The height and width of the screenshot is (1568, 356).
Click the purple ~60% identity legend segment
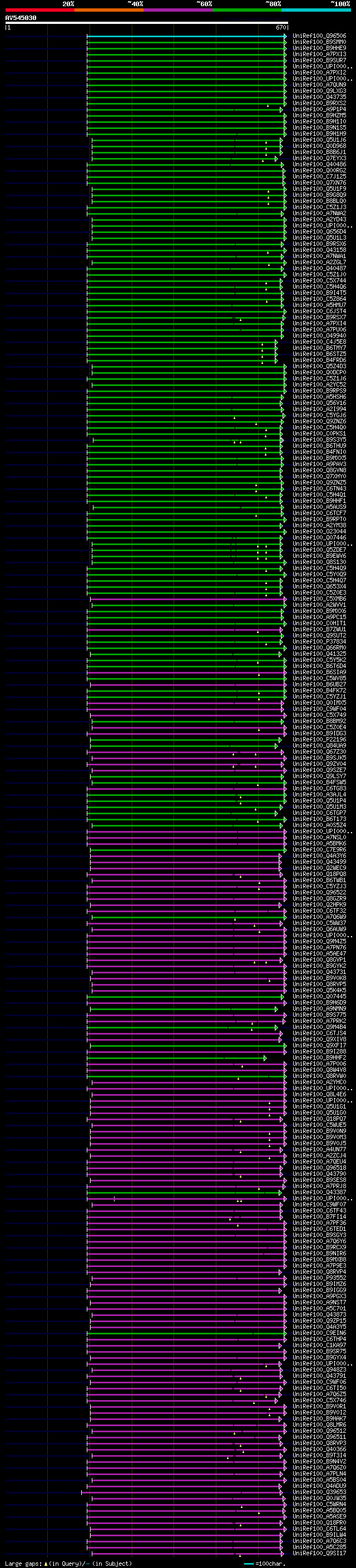click(x=179, y=10)
